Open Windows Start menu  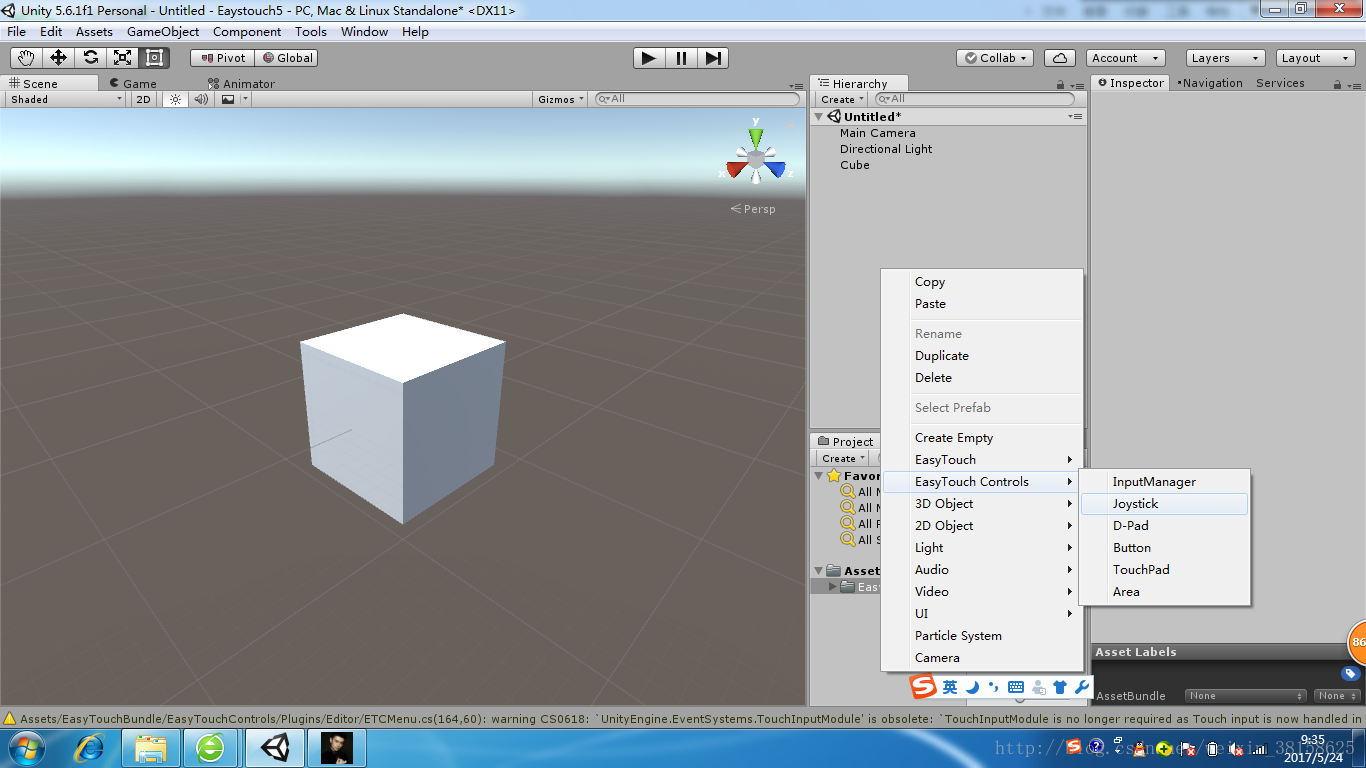27,748
